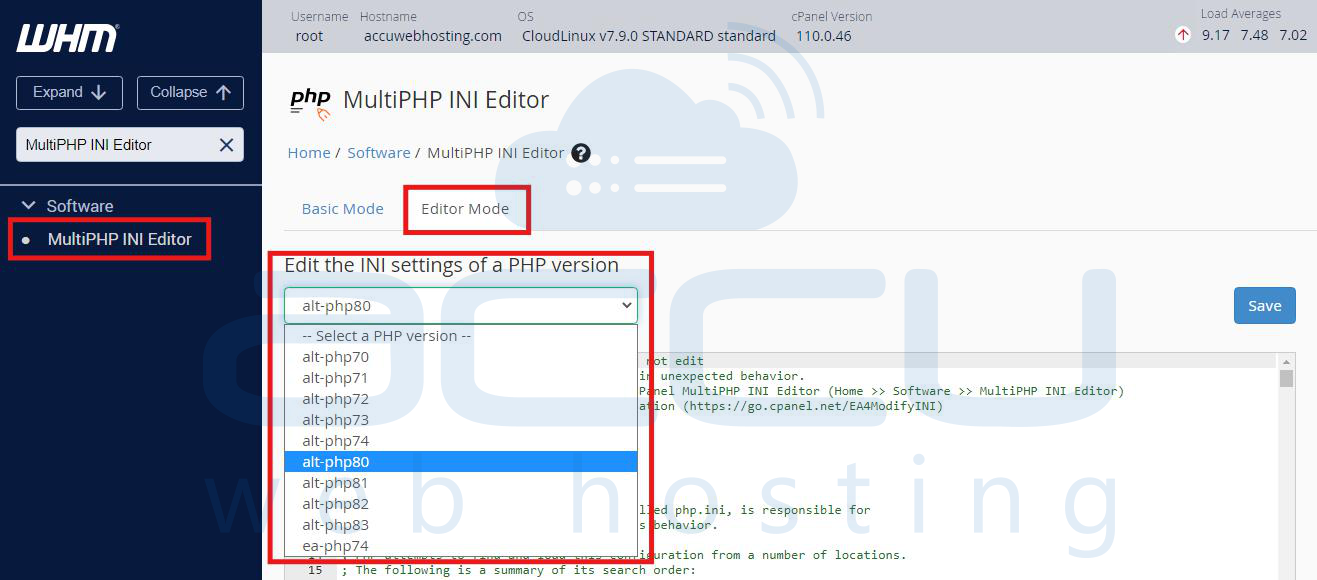This screenshot has height=580, width=1317.
Task: Save the INI settings
Action: click(1264, 306)
